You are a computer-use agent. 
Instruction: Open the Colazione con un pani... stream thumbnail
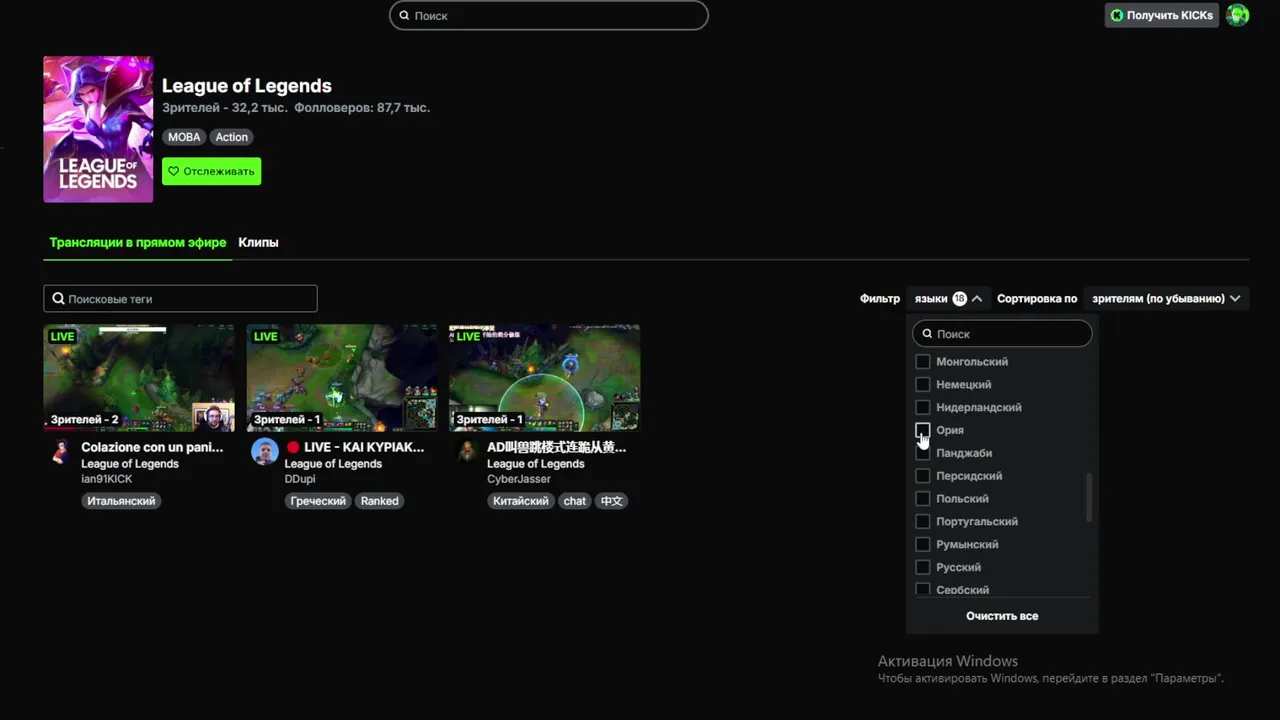pyautogui.click(x=139, y=377)
